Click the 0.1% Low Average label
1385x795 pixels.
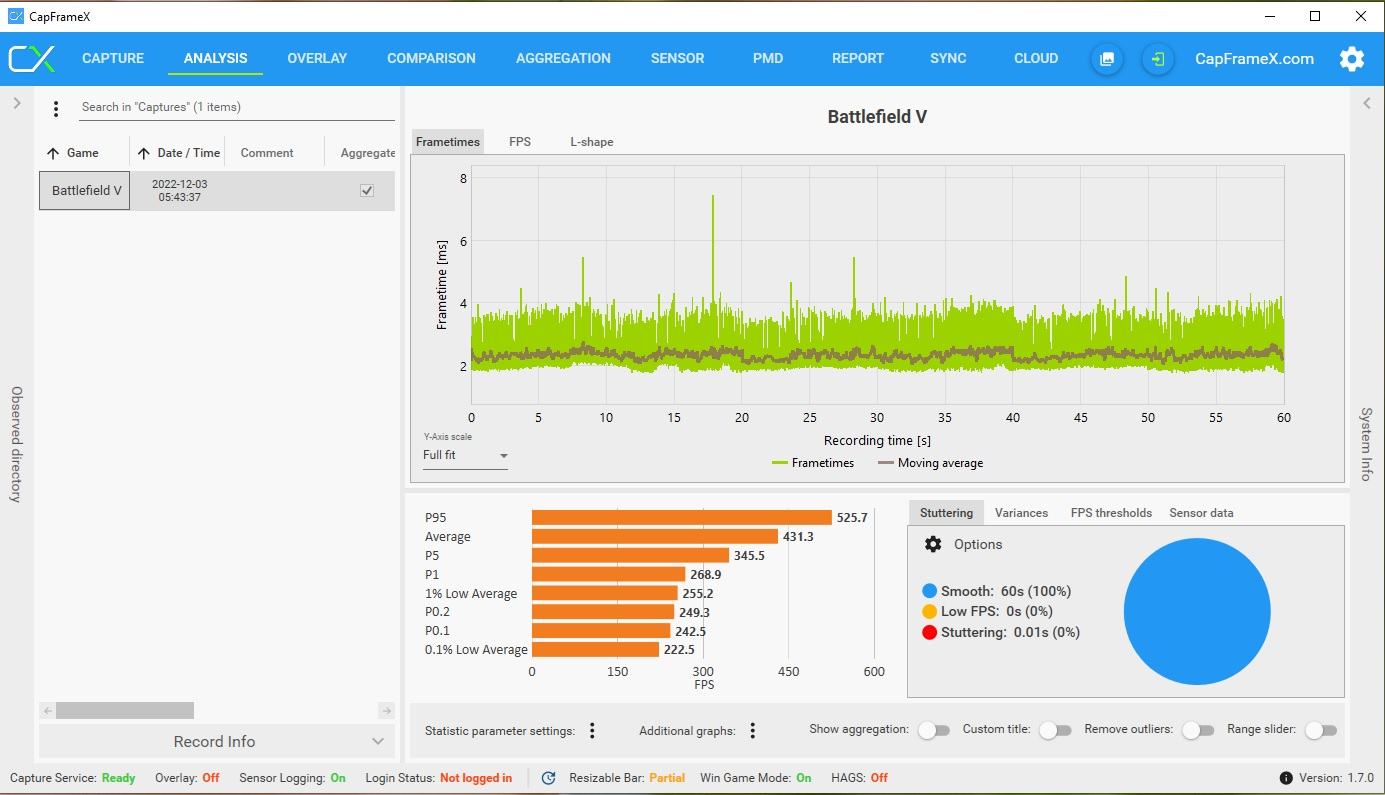[476, 650]
